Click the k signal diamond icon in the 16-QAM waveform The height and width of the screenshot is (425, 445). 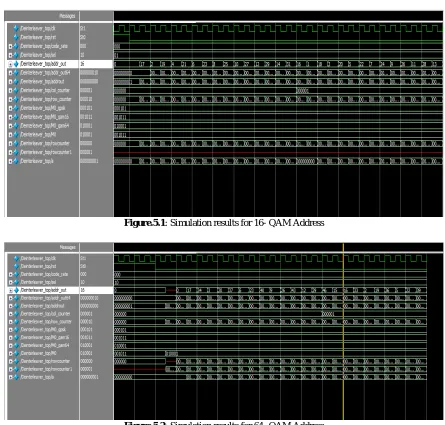16,161
